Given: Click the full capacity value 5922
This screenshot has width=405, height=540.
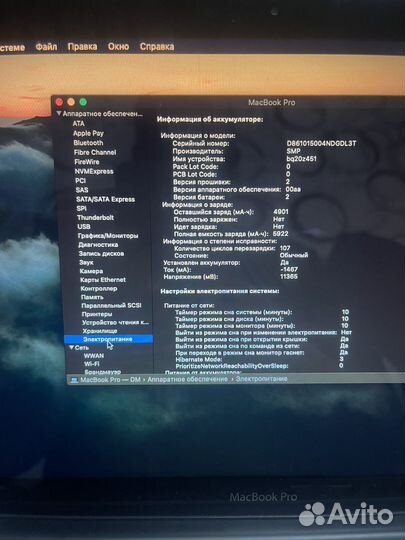Looking at the screenshot, I should coord(280,233).
